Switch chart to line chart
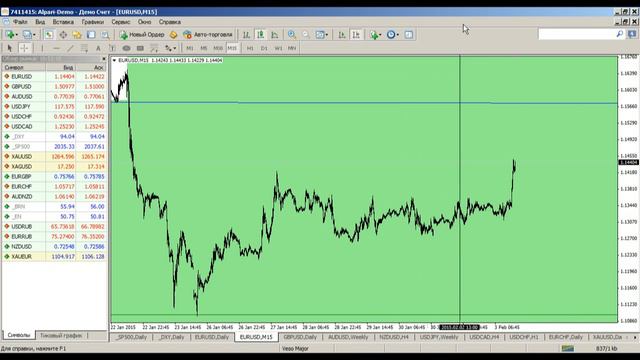The image size is (640, 360). [275, 35]
